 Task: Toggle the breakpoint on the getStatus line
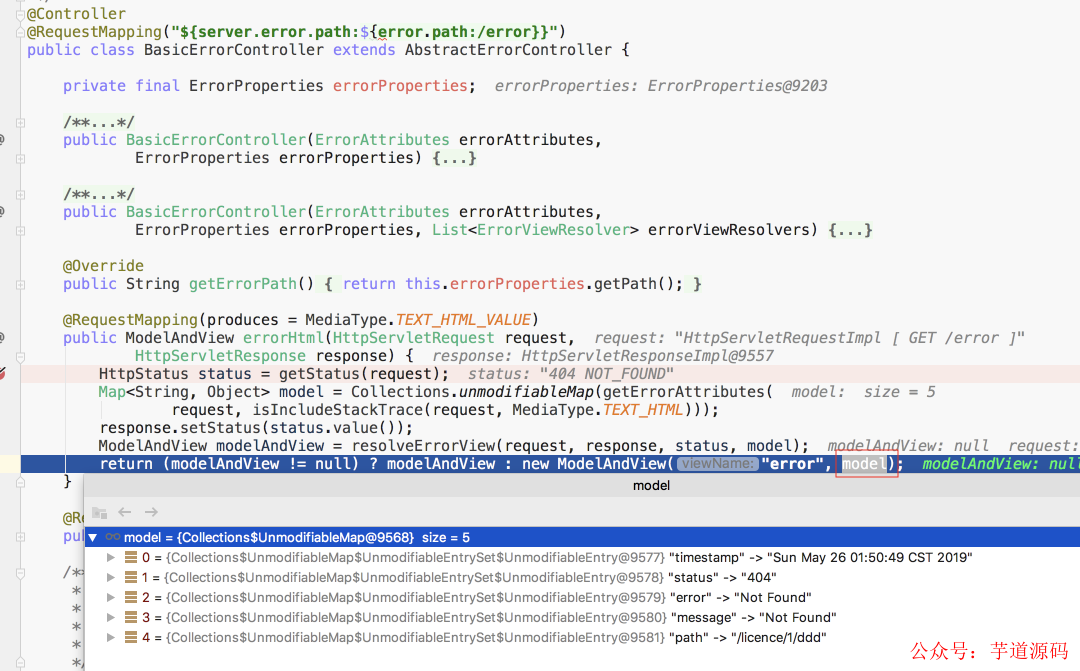2,374
